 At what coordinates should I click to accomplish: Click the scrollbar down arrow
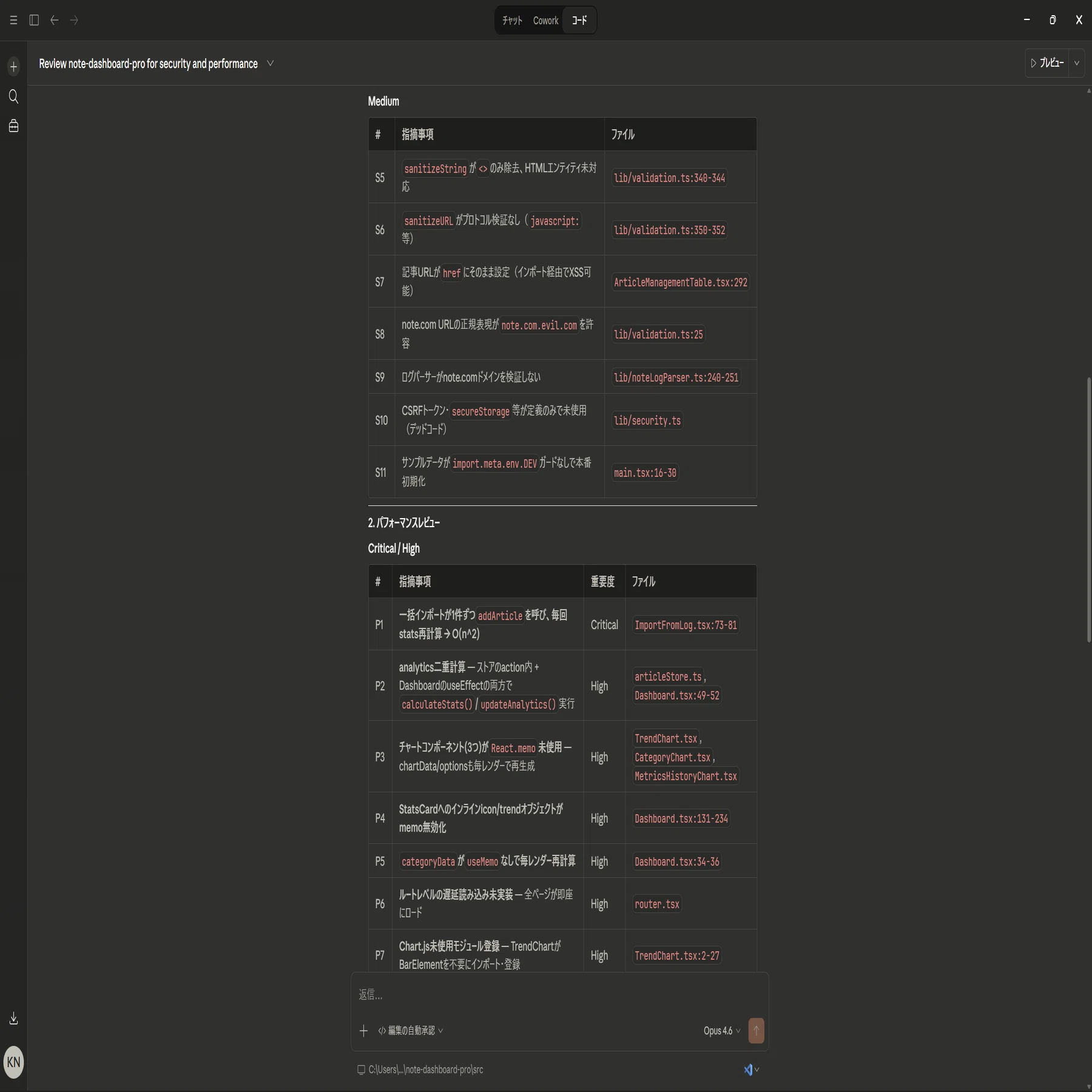tap(1088, 1087)
